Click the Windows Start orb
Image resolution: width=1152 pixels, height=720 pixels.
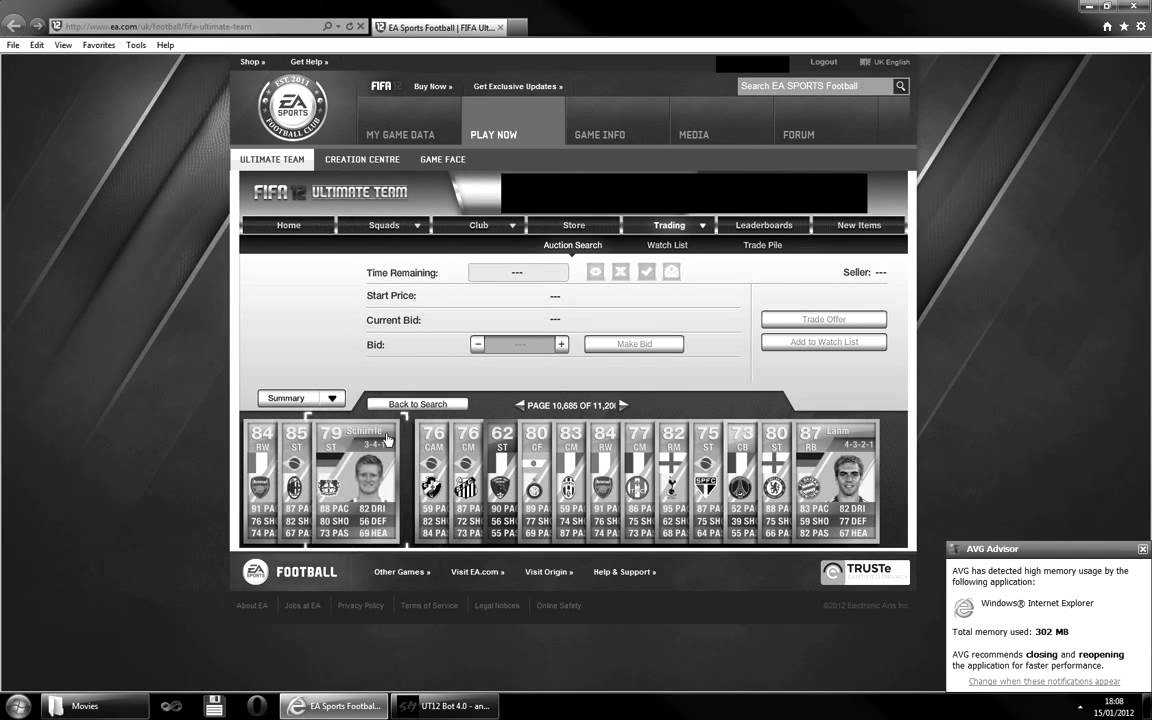coord(18,706)
